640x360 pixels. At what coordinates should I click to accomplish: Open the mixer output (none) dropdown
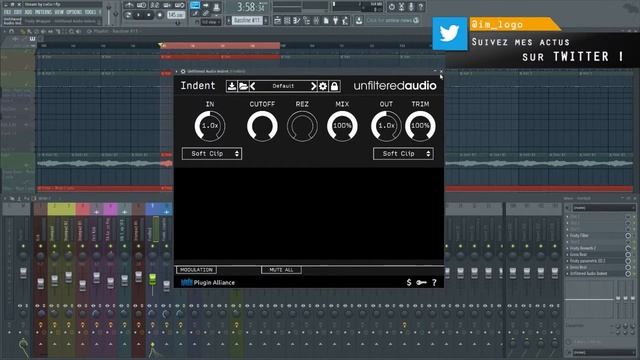pos(603,352)
